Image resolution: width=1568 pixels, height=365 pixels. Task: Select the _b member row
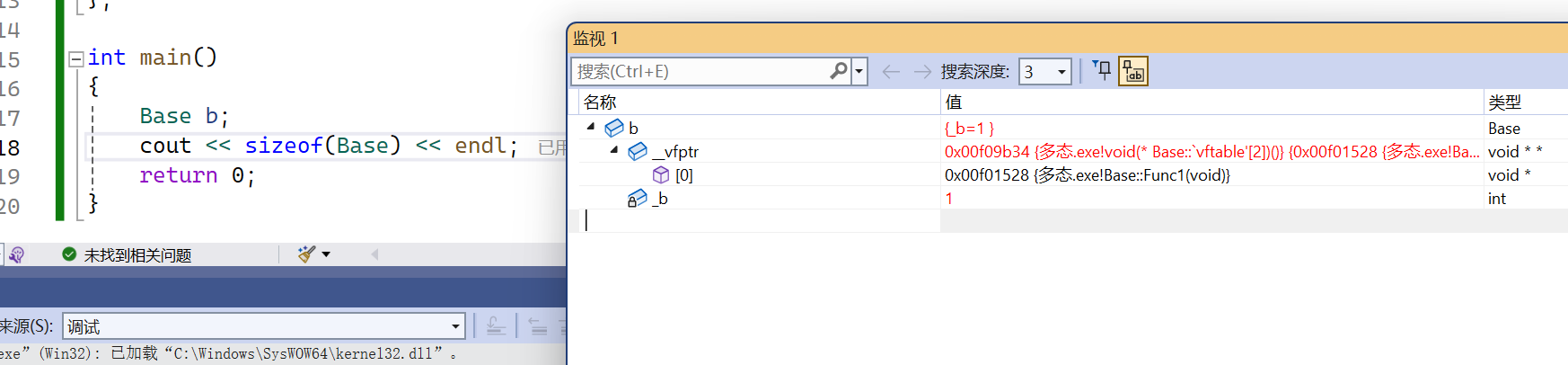(x=660, y=199)
